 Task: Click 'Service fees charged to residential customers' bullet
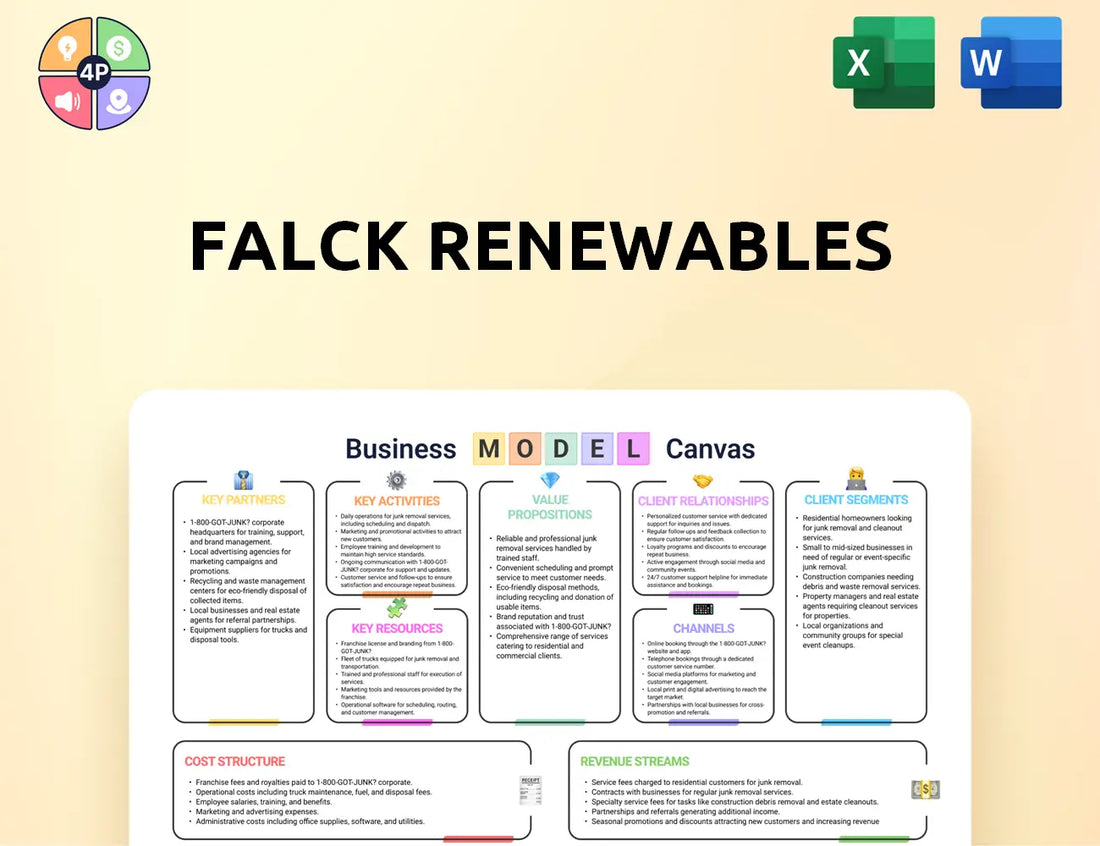(x=696, y=782)
